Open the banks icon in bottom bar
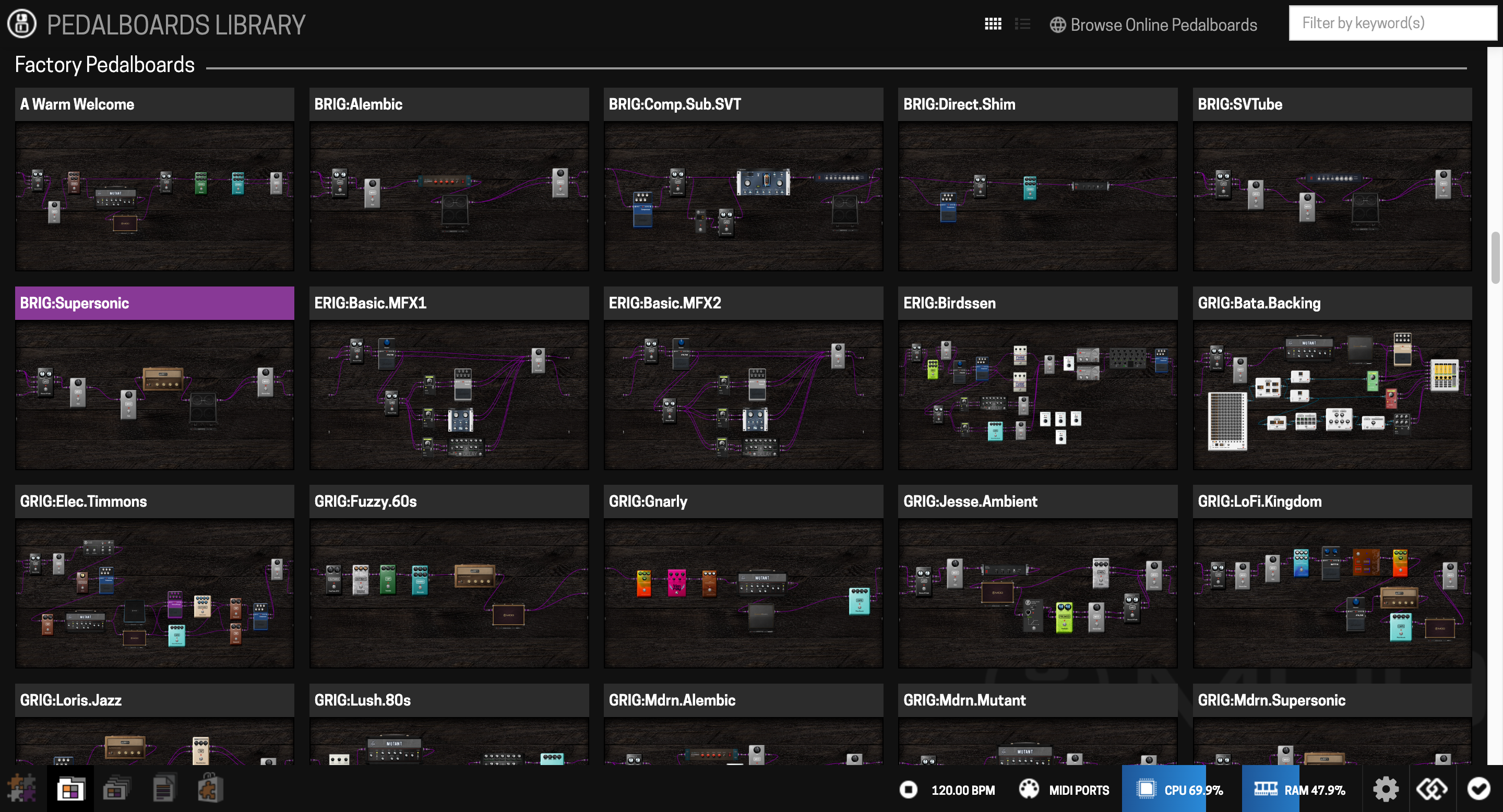Viewport: 1503px width, 812px height. [116, 789]
